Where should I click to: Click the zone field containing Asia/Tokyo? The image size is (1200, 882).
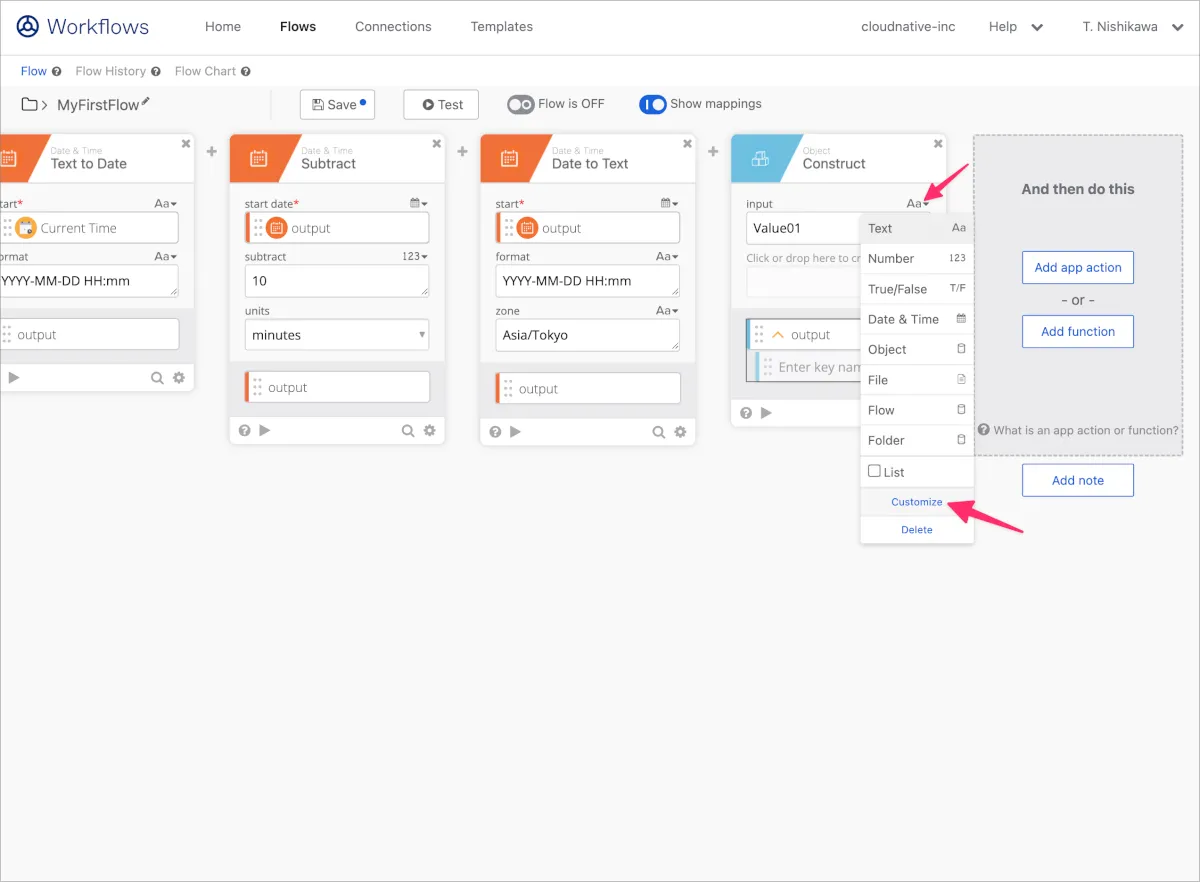pyautogui.click(x=587, y=335)
